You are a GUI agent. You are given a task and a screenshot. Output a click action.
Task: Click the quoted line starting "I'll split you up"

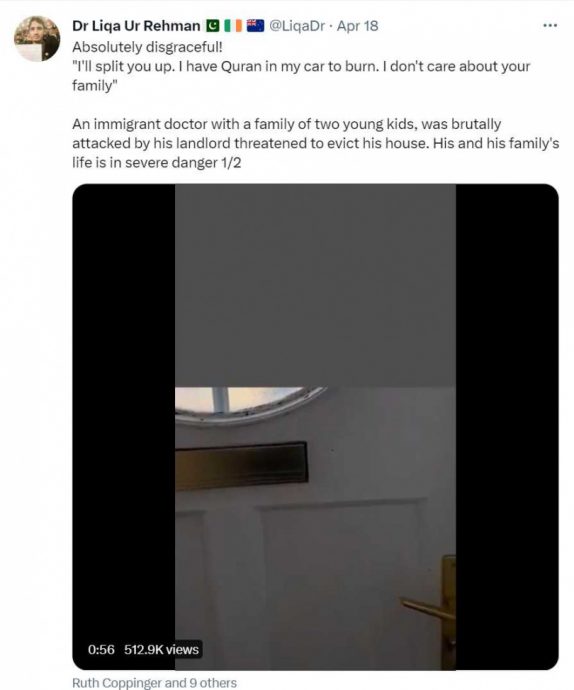click(x=301, y=76)
